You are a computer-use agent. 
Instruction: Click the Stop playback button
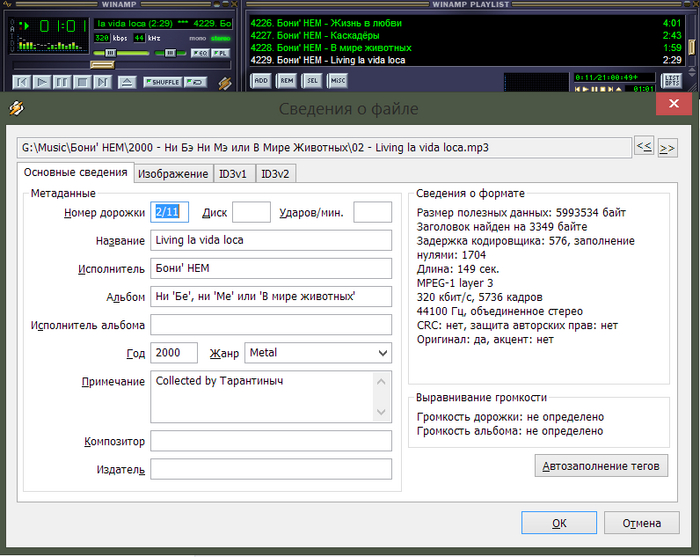coord(82,82)
